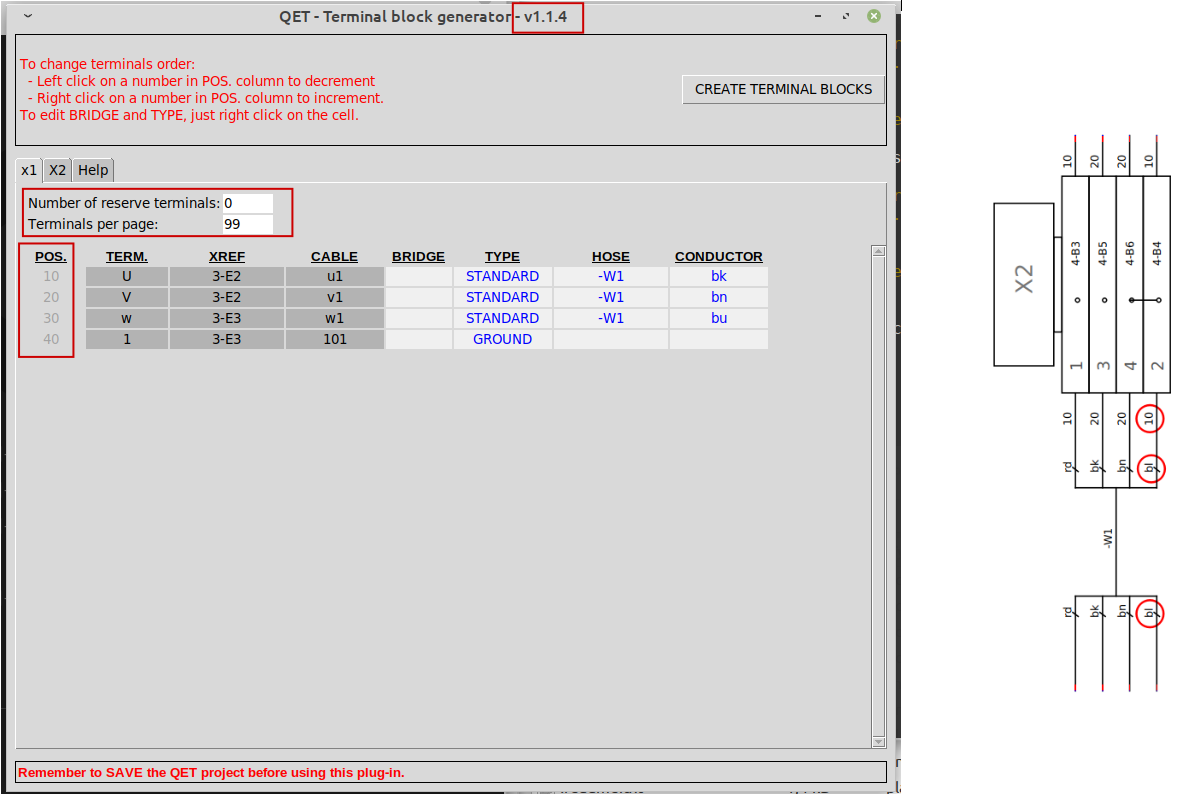The image size is (1185, 802).
Task: Minimize the Terminal block generator window
Action: [818, 16]
